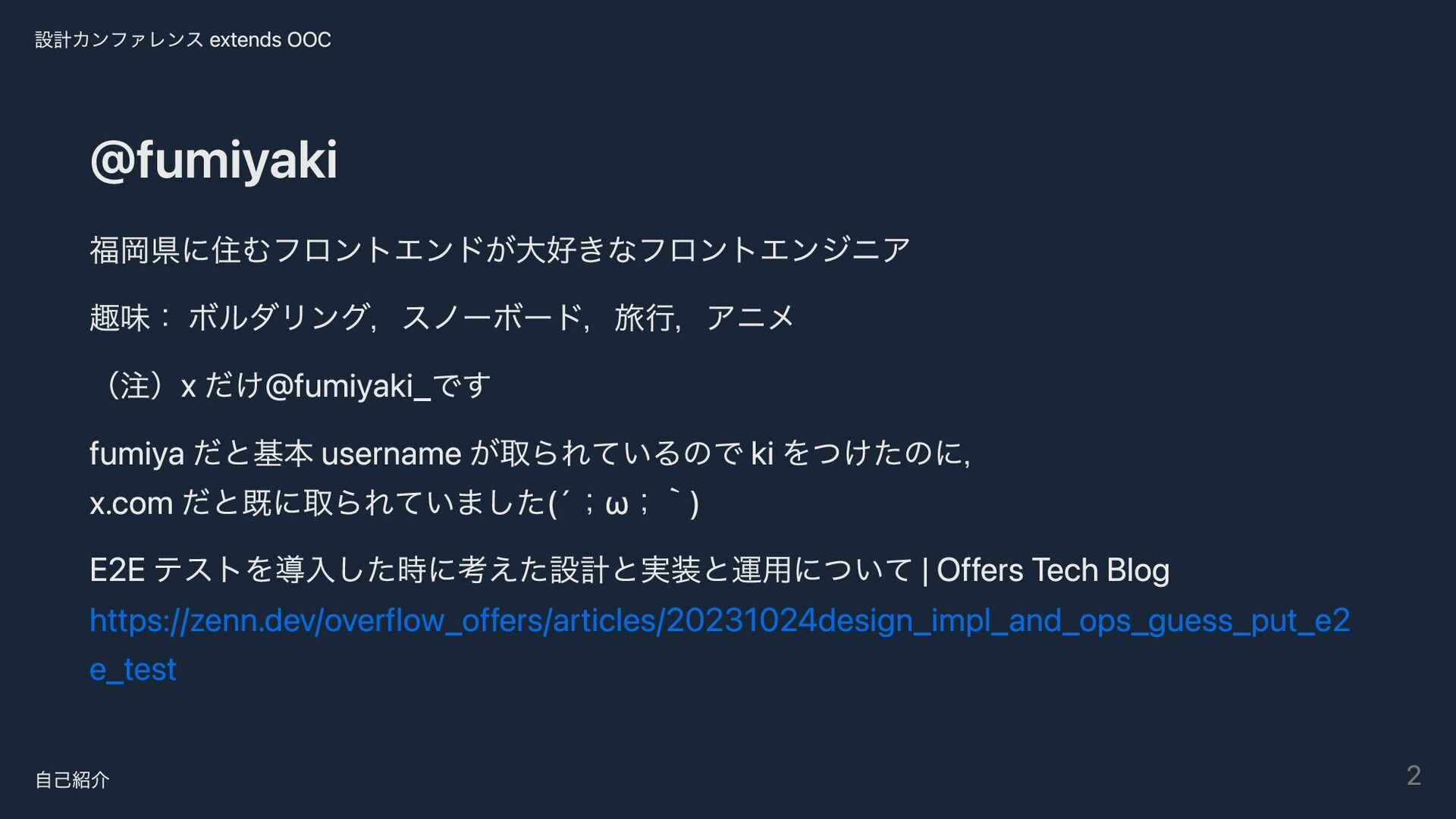Click the word 'アニメ' in hobbies
This screenshot has width=1456, height=819.
pyautogui.click(x=749, y=317)
